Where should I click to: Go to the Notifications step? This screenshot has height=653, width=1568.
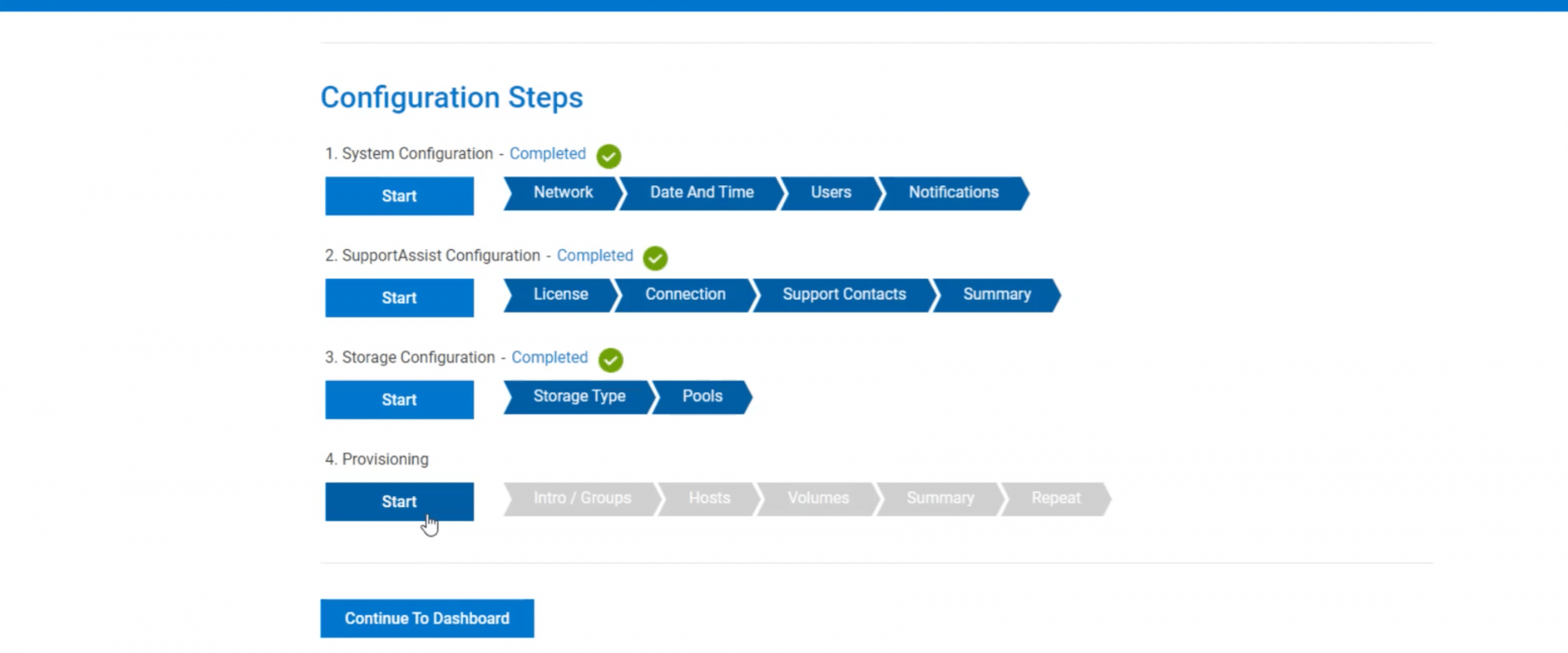click(953, 193)
